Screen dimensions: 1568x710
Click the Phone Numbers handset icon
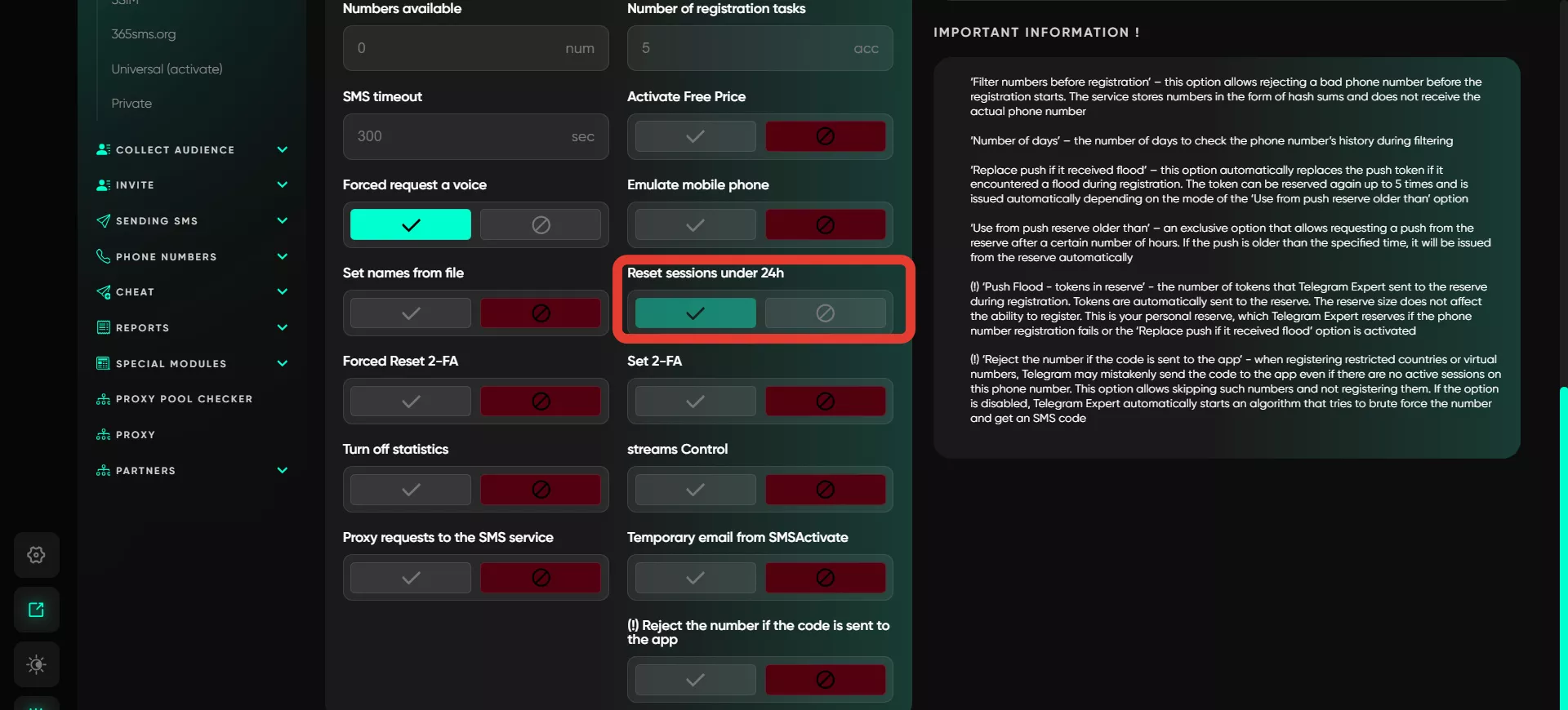click(103, 256)
